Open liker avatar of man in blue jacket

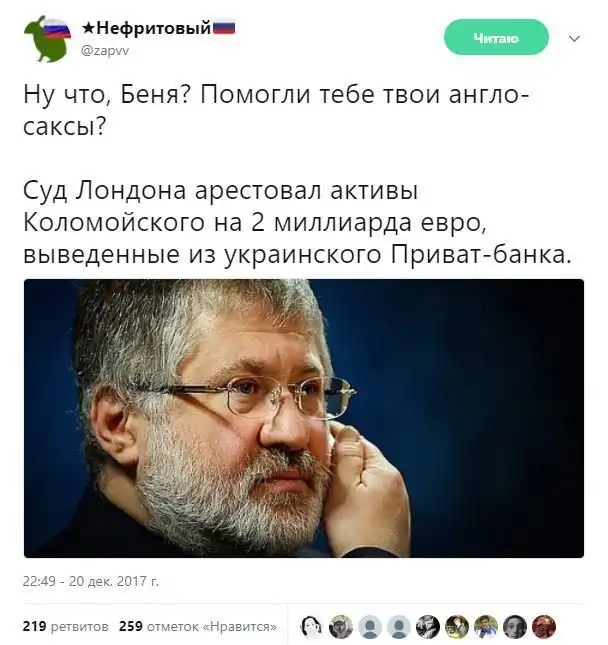coord(486,626)
